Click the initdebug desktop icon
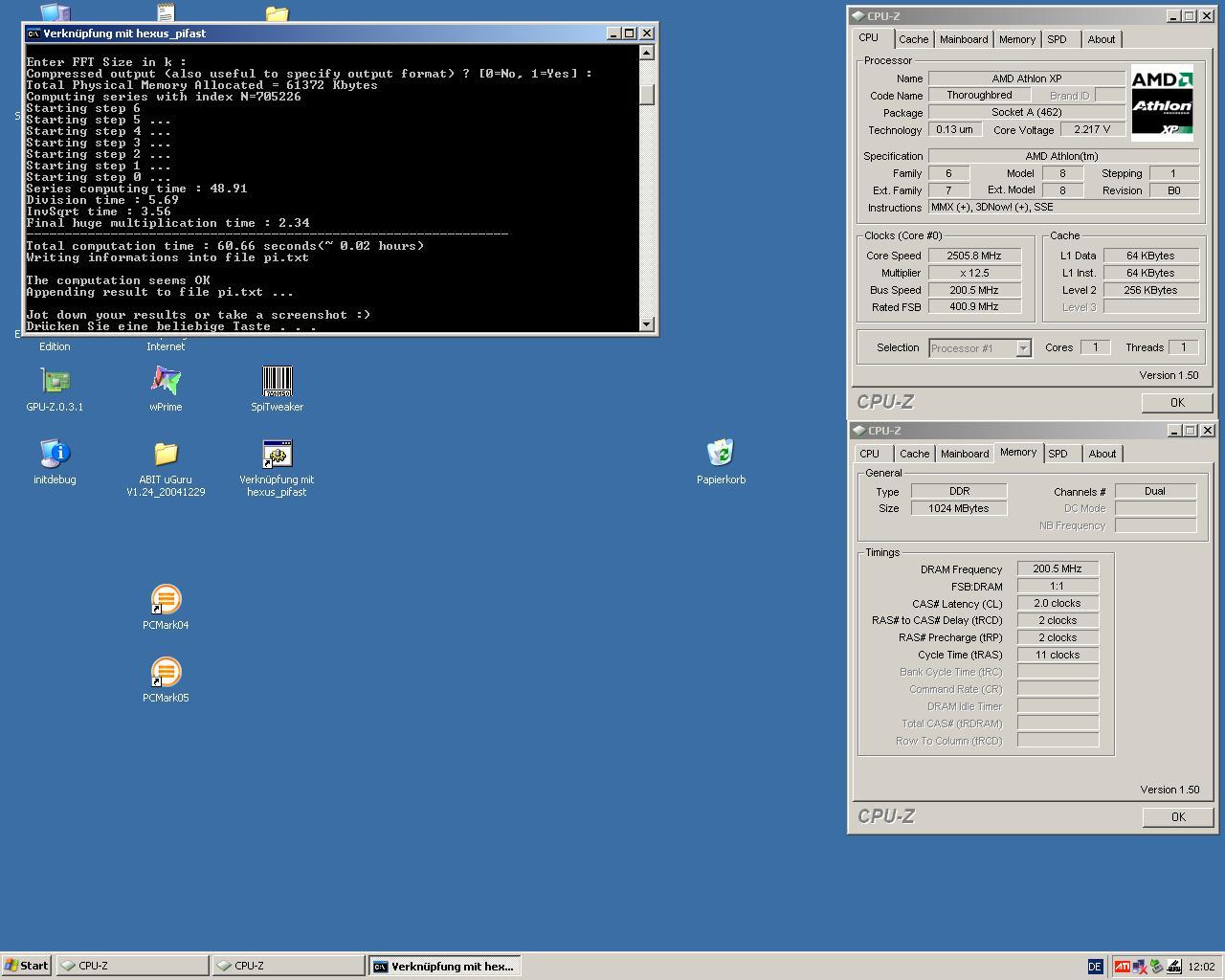This screenshot has height=980, width=1225. 55,454
